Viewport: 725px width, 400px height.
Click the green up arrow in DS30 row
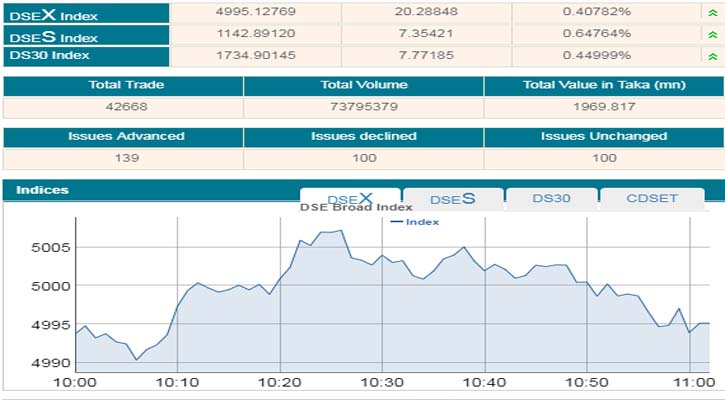click(712, 55)
